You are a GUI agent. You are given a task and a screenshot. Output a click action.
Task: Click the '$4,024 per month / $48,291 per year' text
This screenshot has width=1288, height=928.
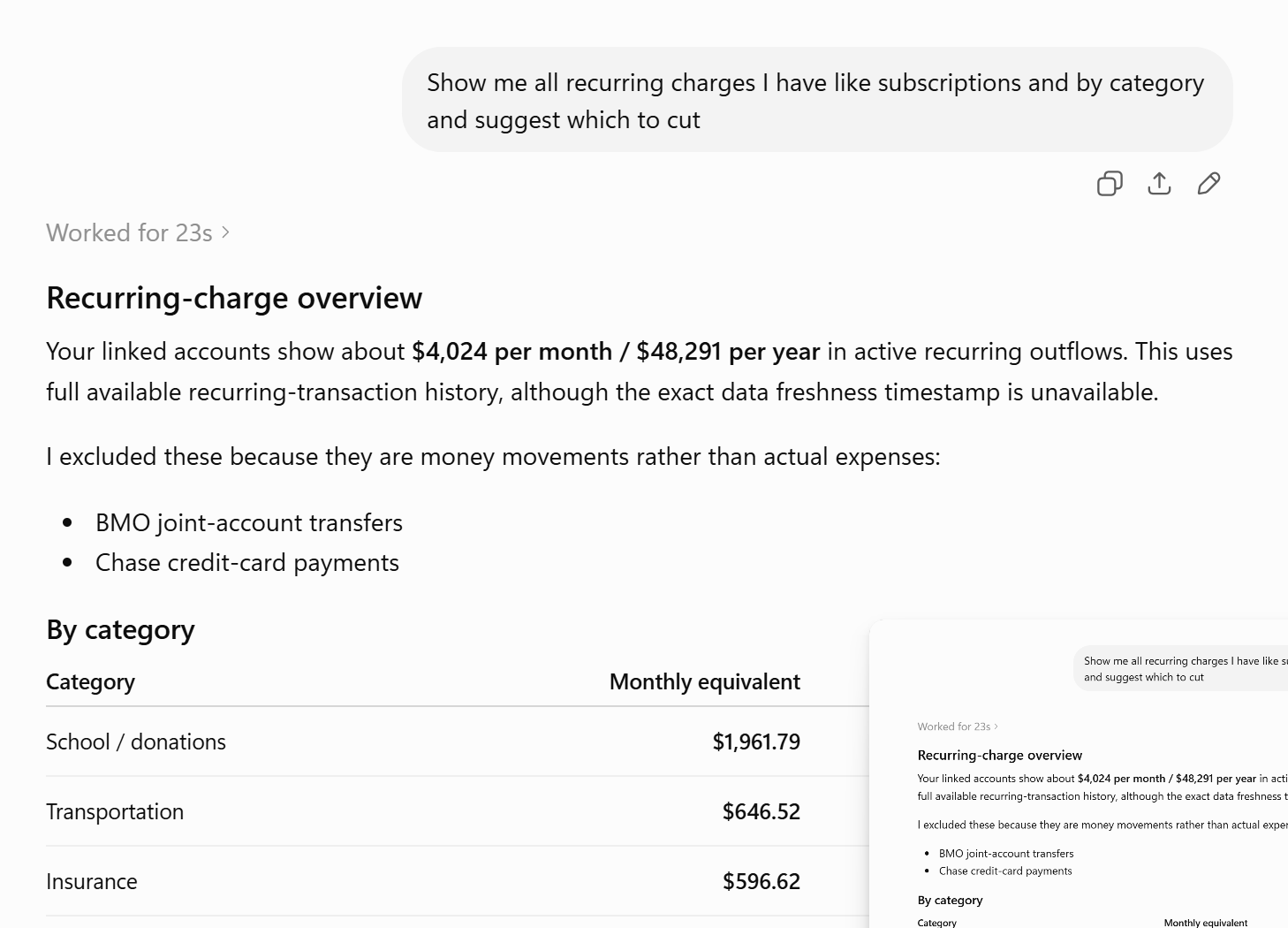coord(616,352)
